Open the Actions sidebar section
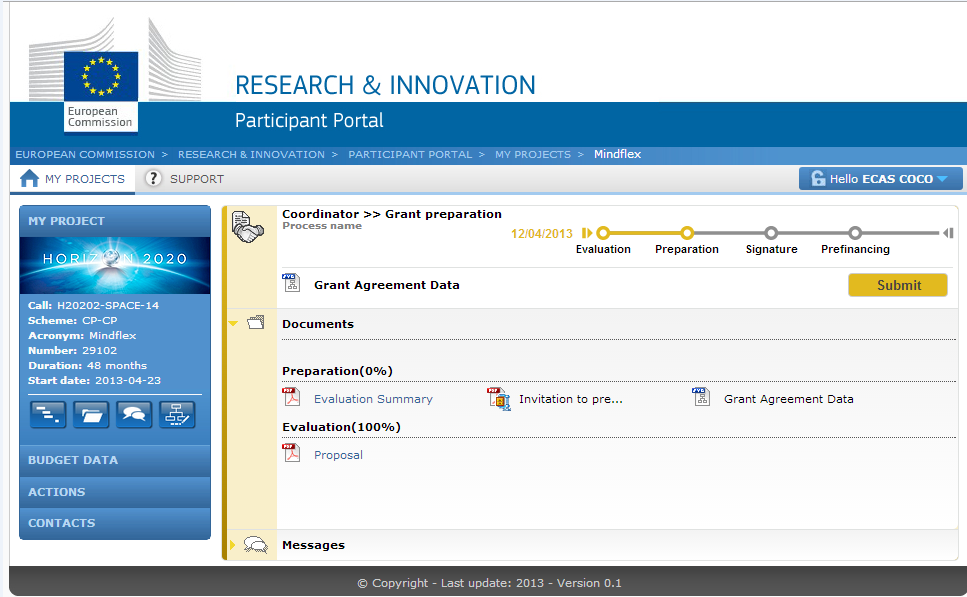This screenshot has width=967, height=597. click(x=115, y=492)
